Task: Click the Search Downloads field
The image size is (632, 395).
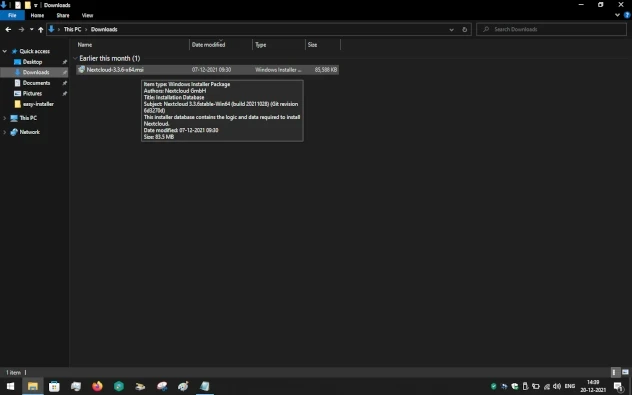Action: [x=551, y=29]
